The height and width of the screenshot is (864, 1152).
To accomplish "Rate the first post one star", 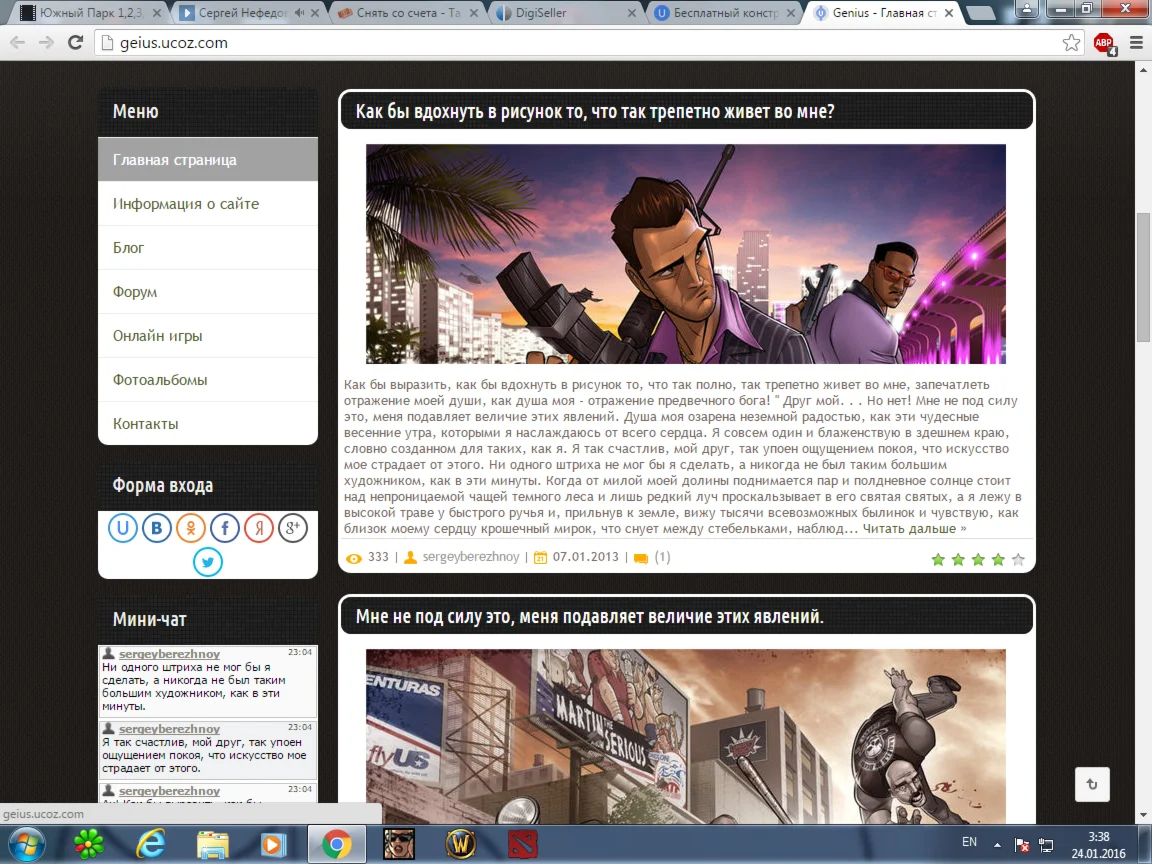I will coord(937,560).
